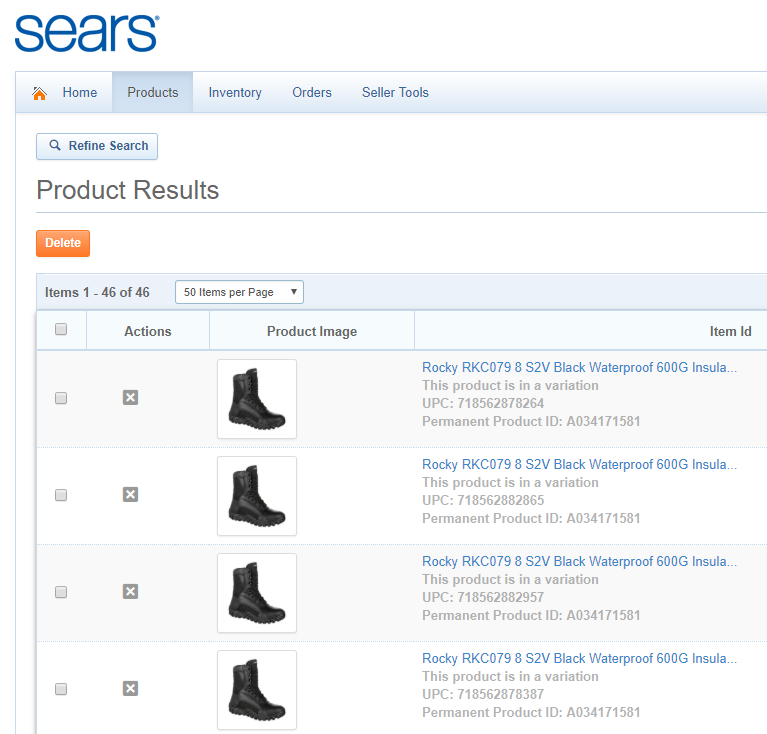
Task: Open Rocky RKC079 link for UPC 718562878264
Action: coord(579,367)
